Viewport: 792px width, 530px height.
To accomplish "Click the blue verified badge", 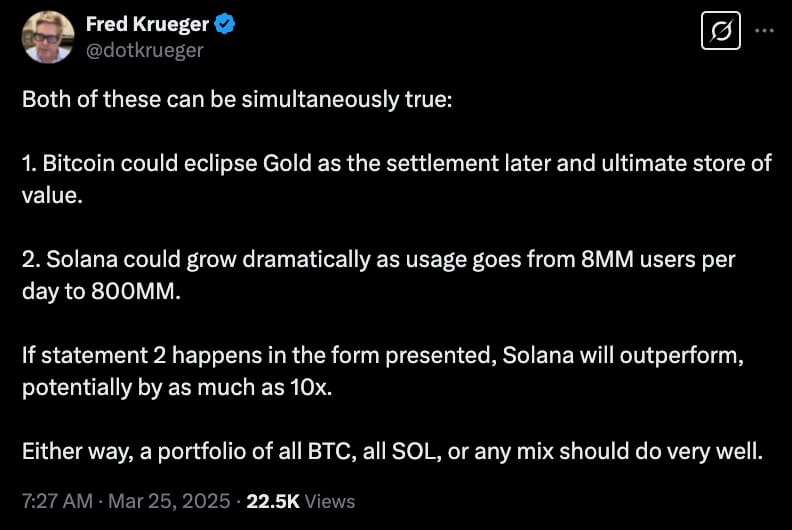I will pos(224,24).
